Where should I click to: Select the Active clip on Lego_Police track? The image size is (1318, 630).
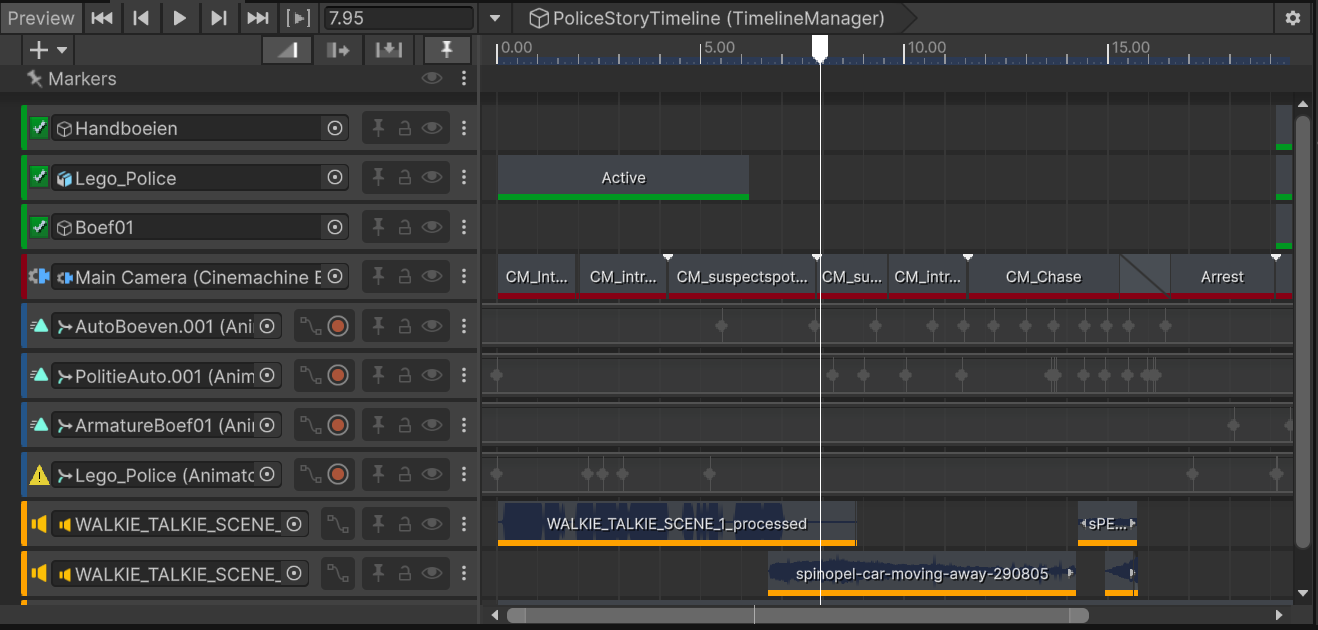click(623, 177)
